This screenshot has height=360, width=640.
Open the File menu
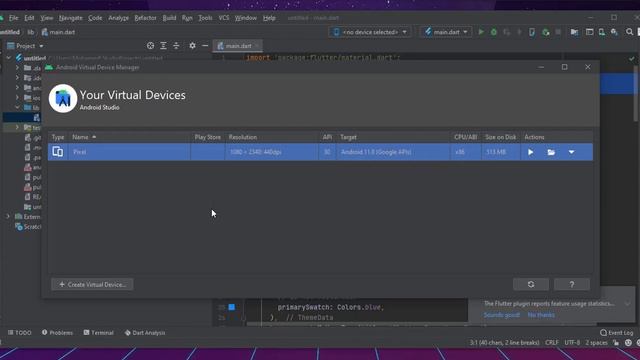(x=13, y=18)
